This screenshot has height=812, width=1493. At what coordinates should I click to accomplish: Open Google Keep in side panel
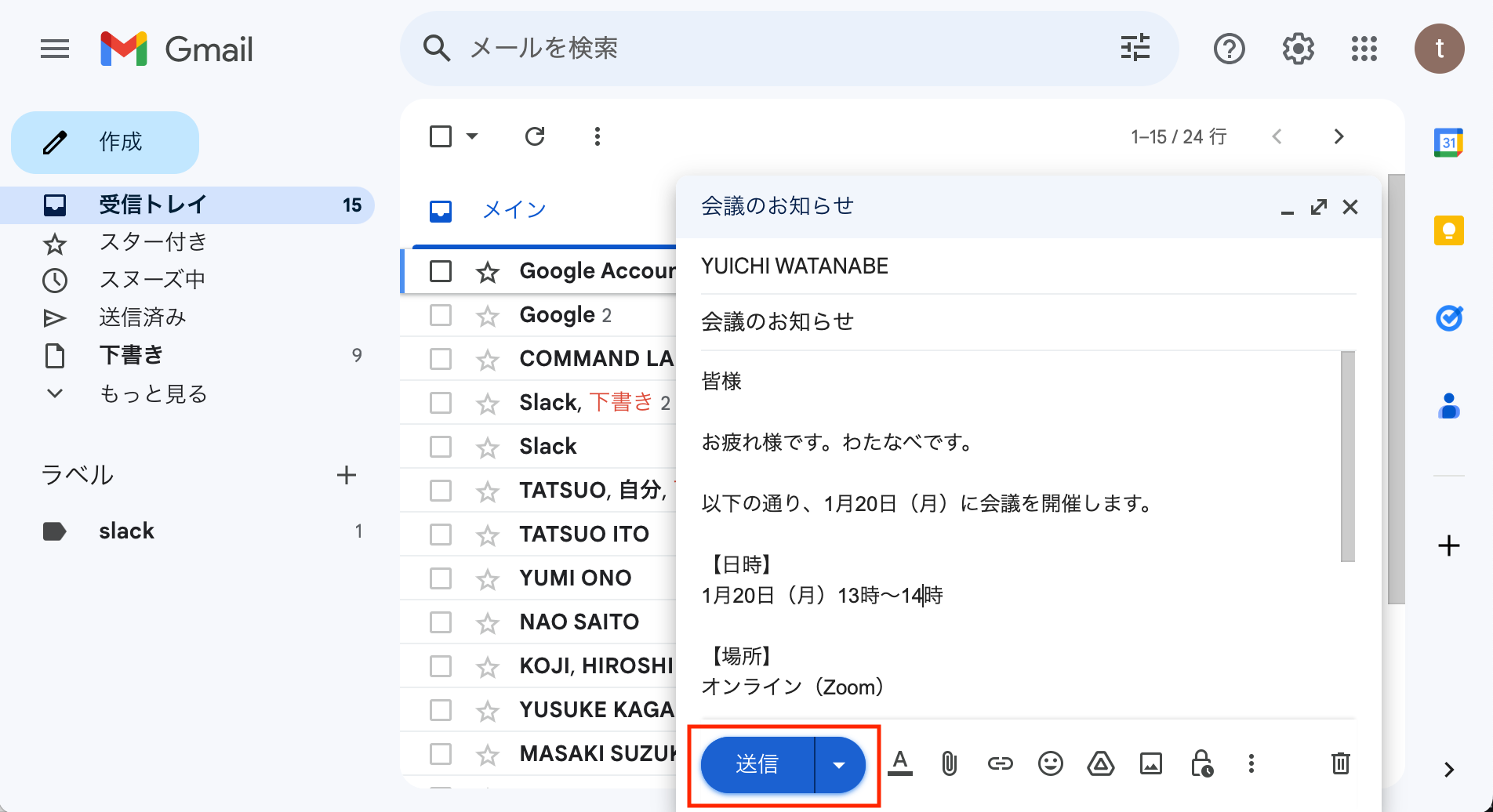point(1448,230)
